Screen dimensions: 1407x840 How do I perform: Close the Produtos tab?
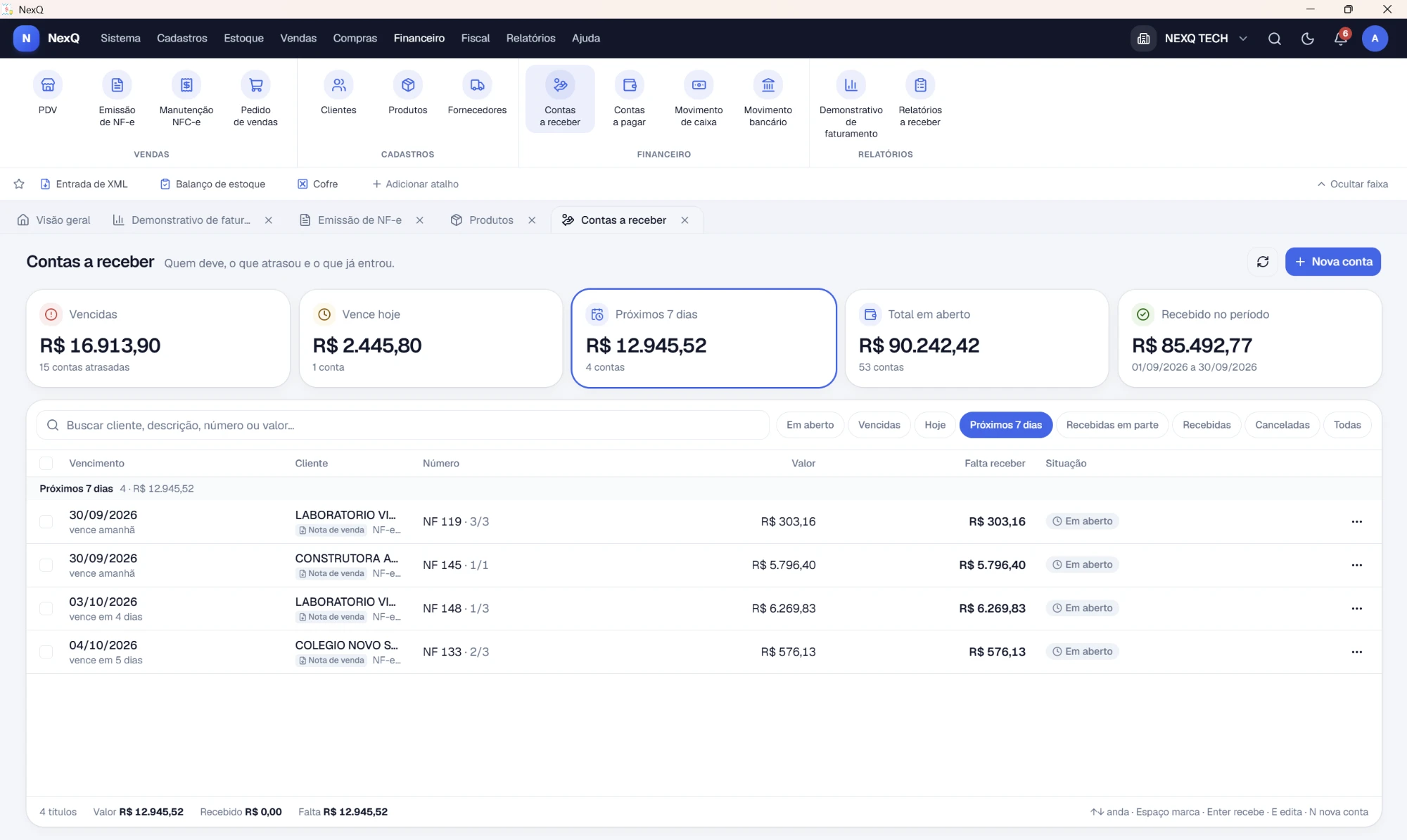pos(532,220)
